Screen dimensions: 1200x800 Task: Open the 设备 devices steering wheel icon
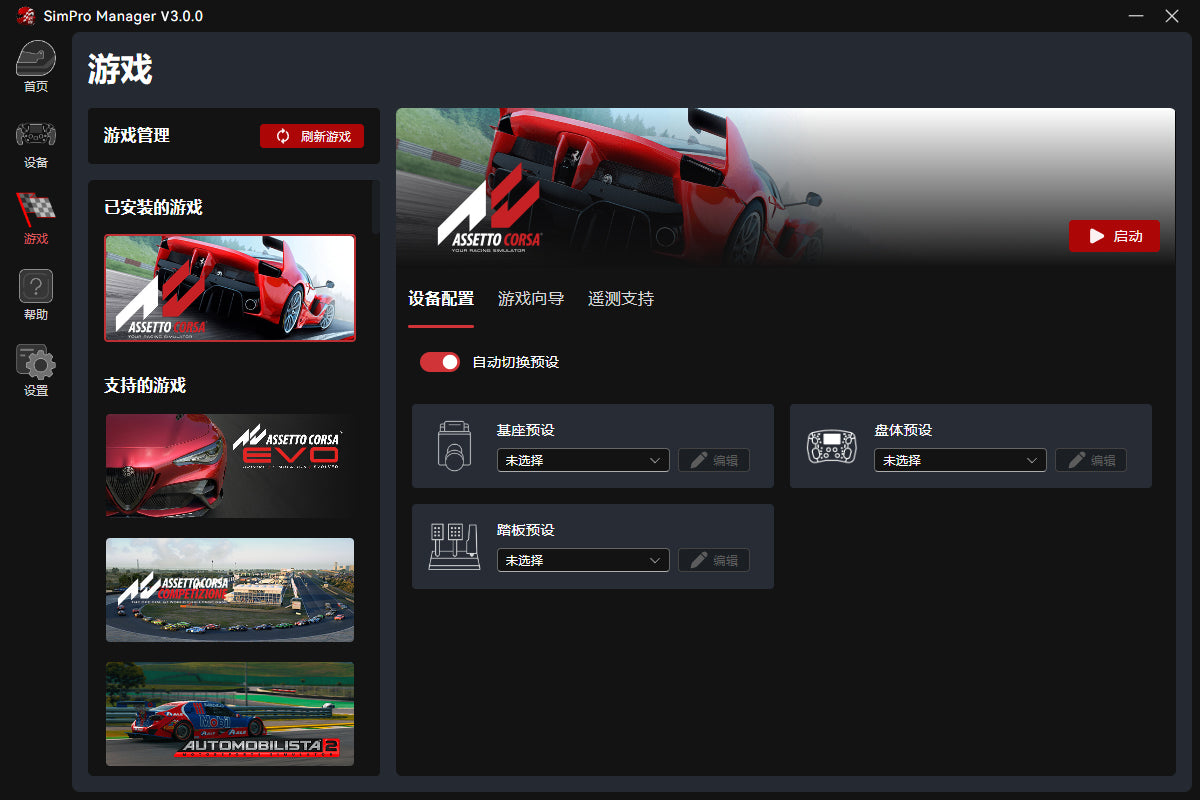[36, 137]
